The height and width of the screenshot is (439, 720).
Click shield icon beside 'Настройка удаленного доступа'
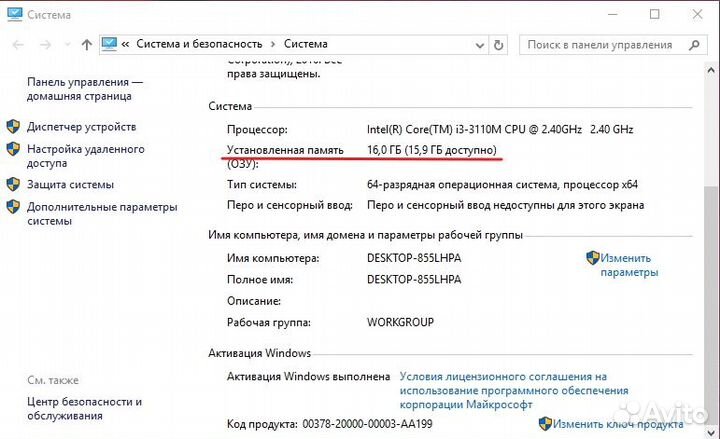click(x=13, y=149)
